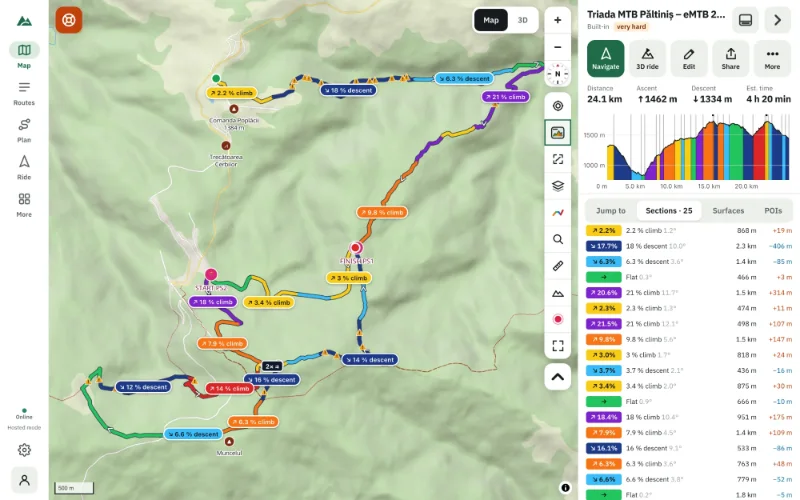800x500 pixels.
Task: Toggle the panel layout button
Action: coord(745,20)
